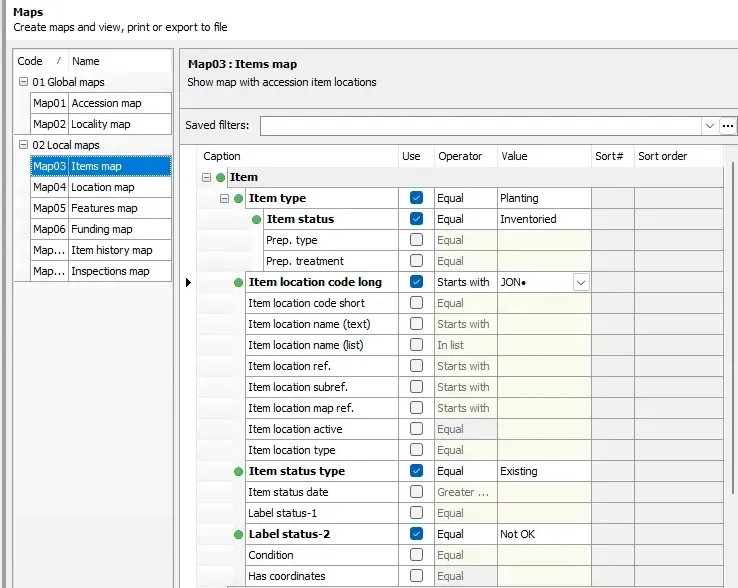
Task: Collapse the Item filter group
Action: [206, 177]
